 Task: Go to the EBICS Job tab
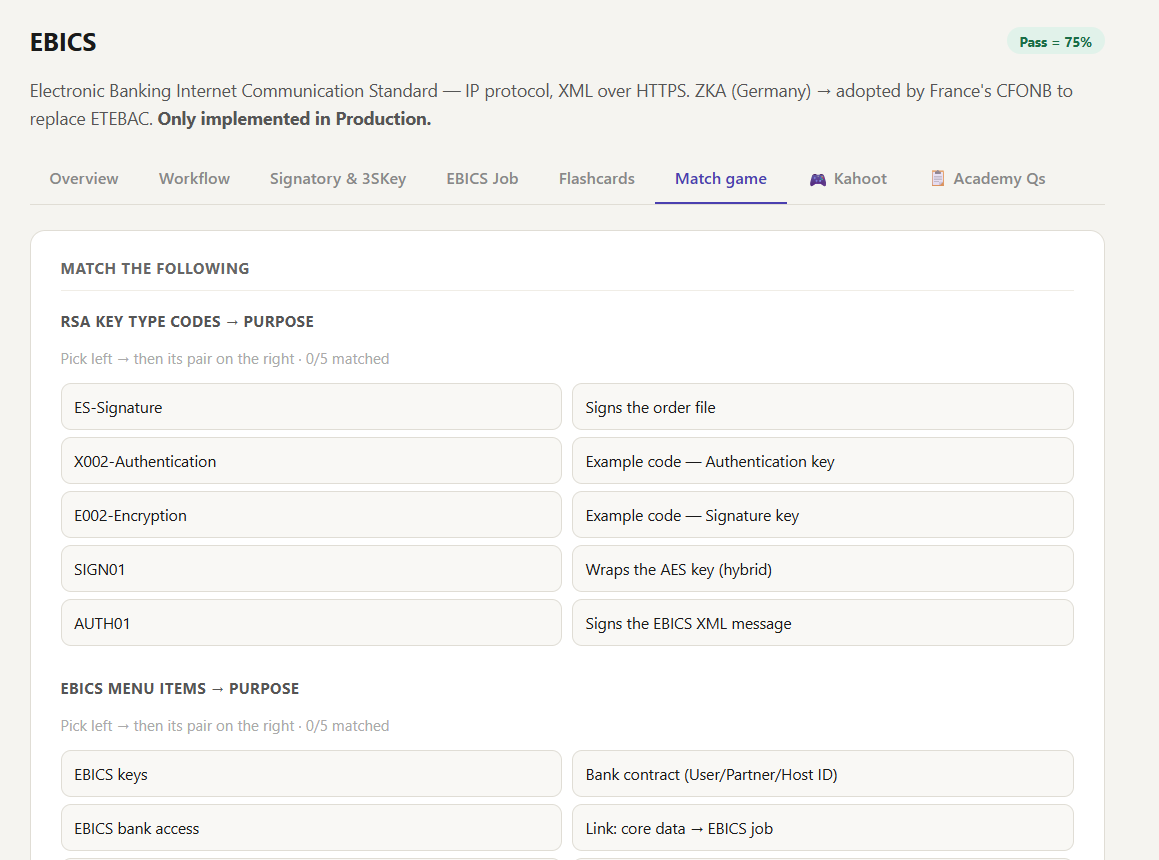pyautogui.click(x=482, y=179)
